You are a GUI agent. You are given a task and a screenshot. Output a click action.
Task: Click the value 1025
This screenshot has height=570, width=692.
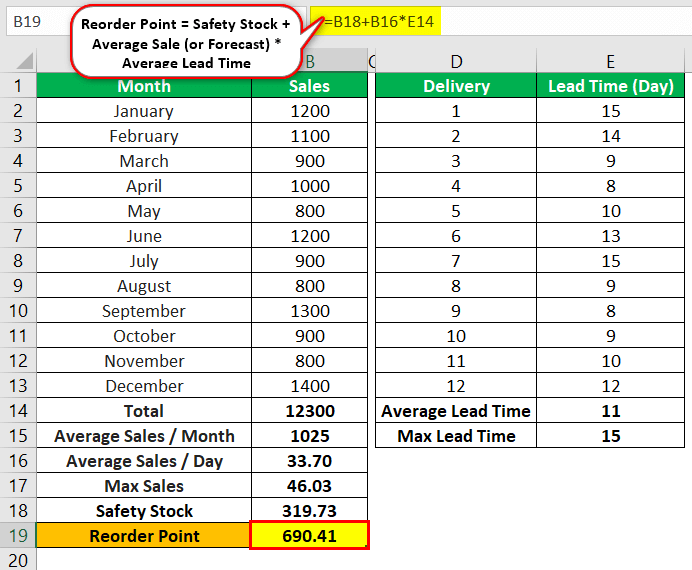tap(309, 436)
